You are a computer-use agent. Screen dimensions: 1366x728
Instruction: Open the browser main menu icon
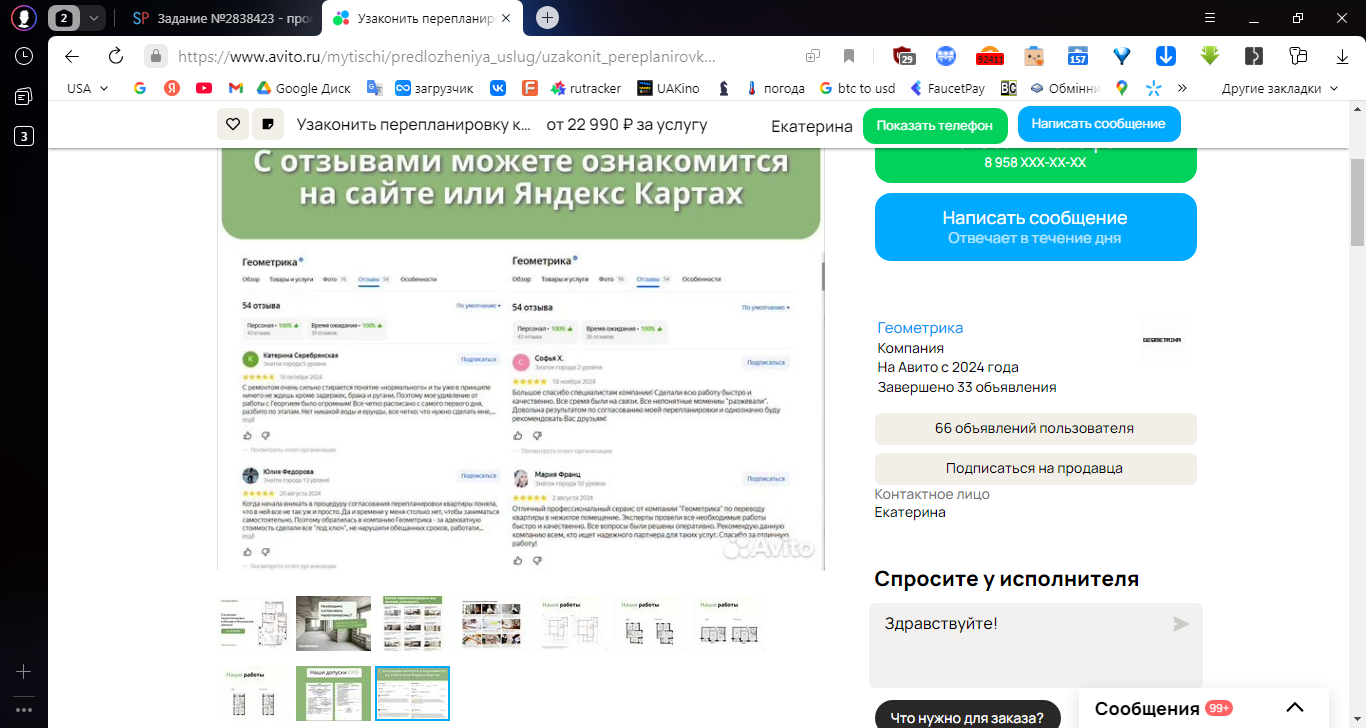coord(1211,18)
